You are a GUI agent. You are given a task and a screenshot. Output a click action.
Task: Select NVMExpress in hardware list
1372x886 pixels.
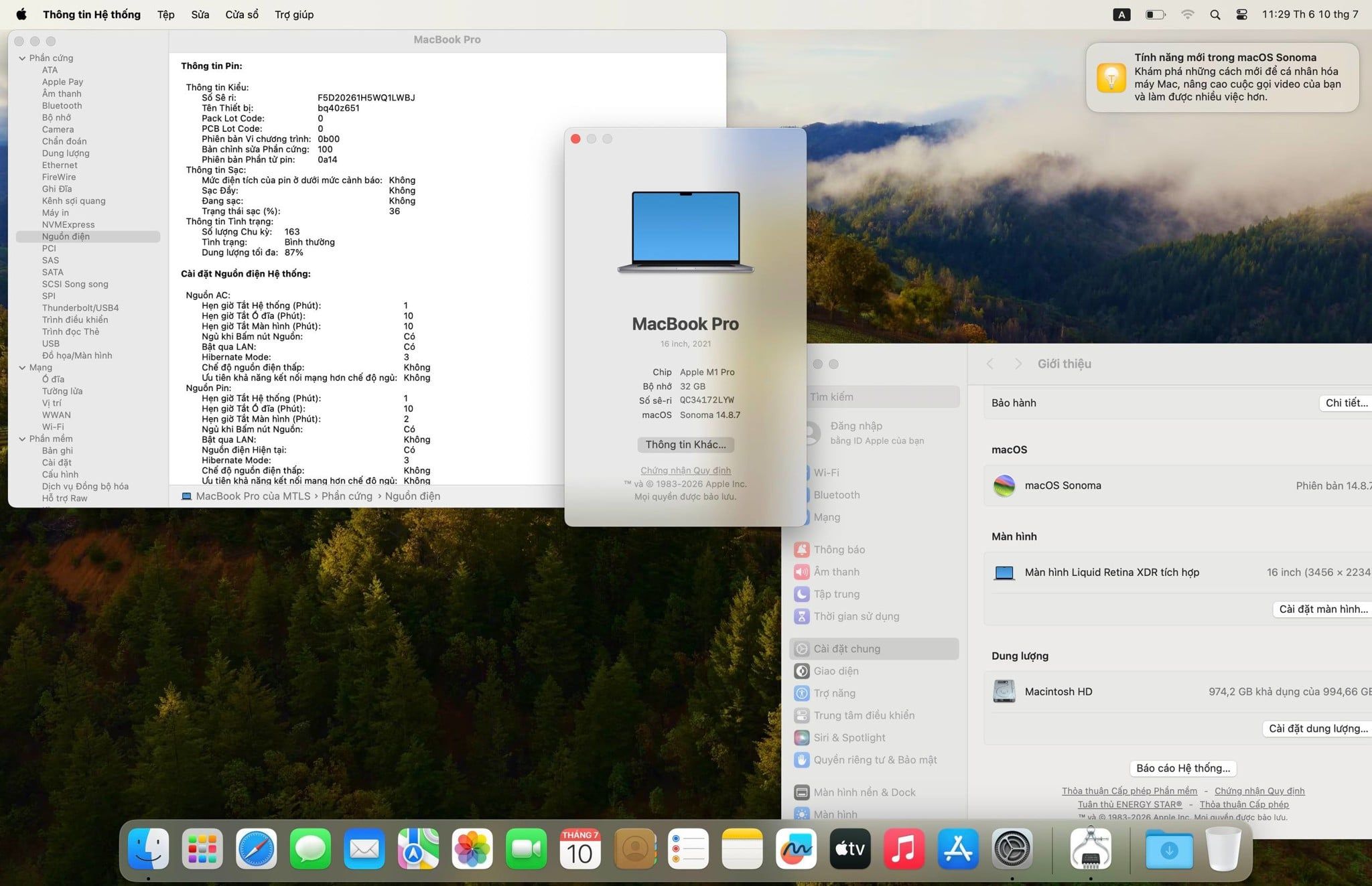point(68,225)
